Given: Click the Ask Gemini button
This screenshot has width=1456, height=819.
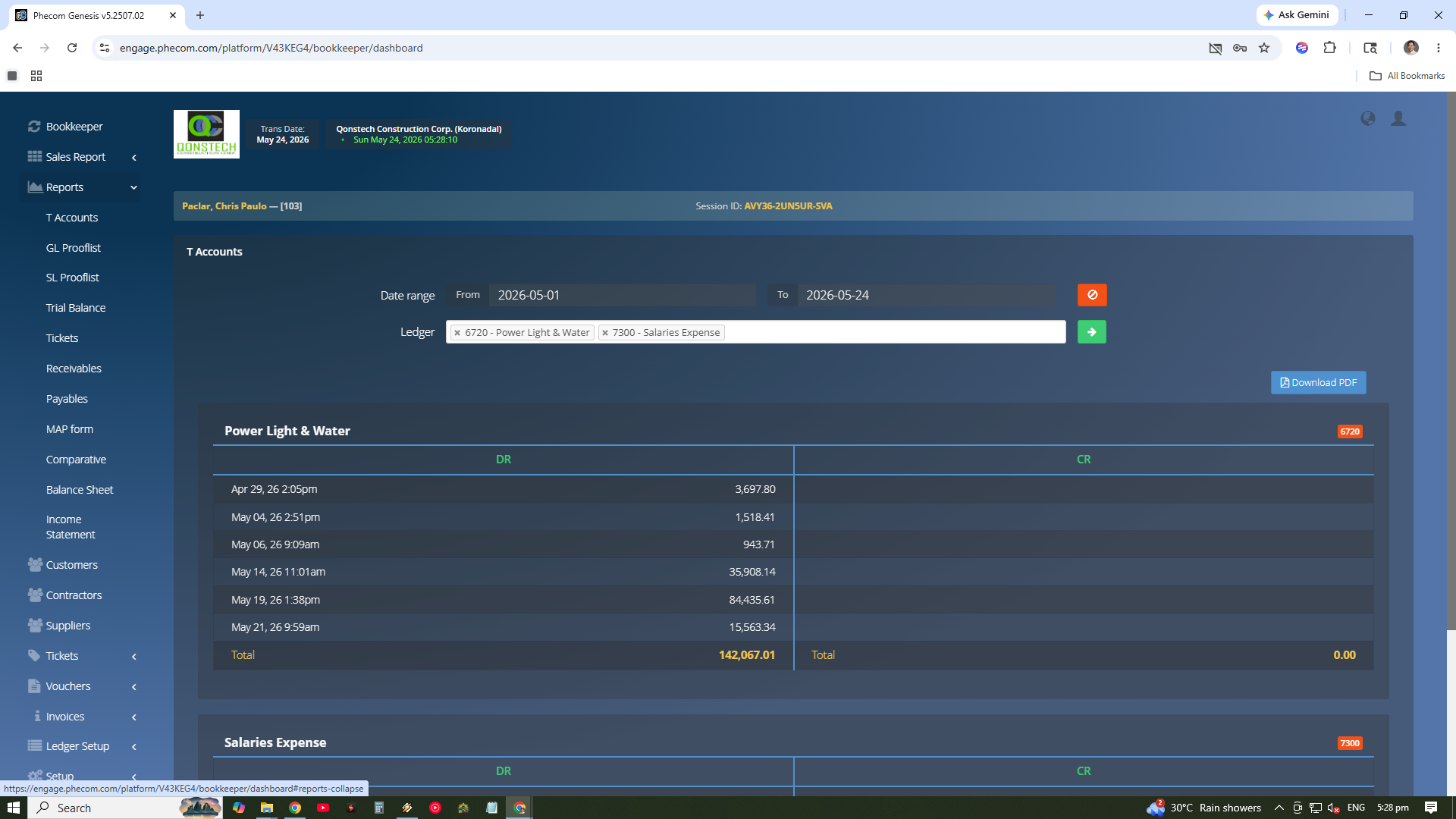Looking at the screenshot, I should coord(1297,15).
